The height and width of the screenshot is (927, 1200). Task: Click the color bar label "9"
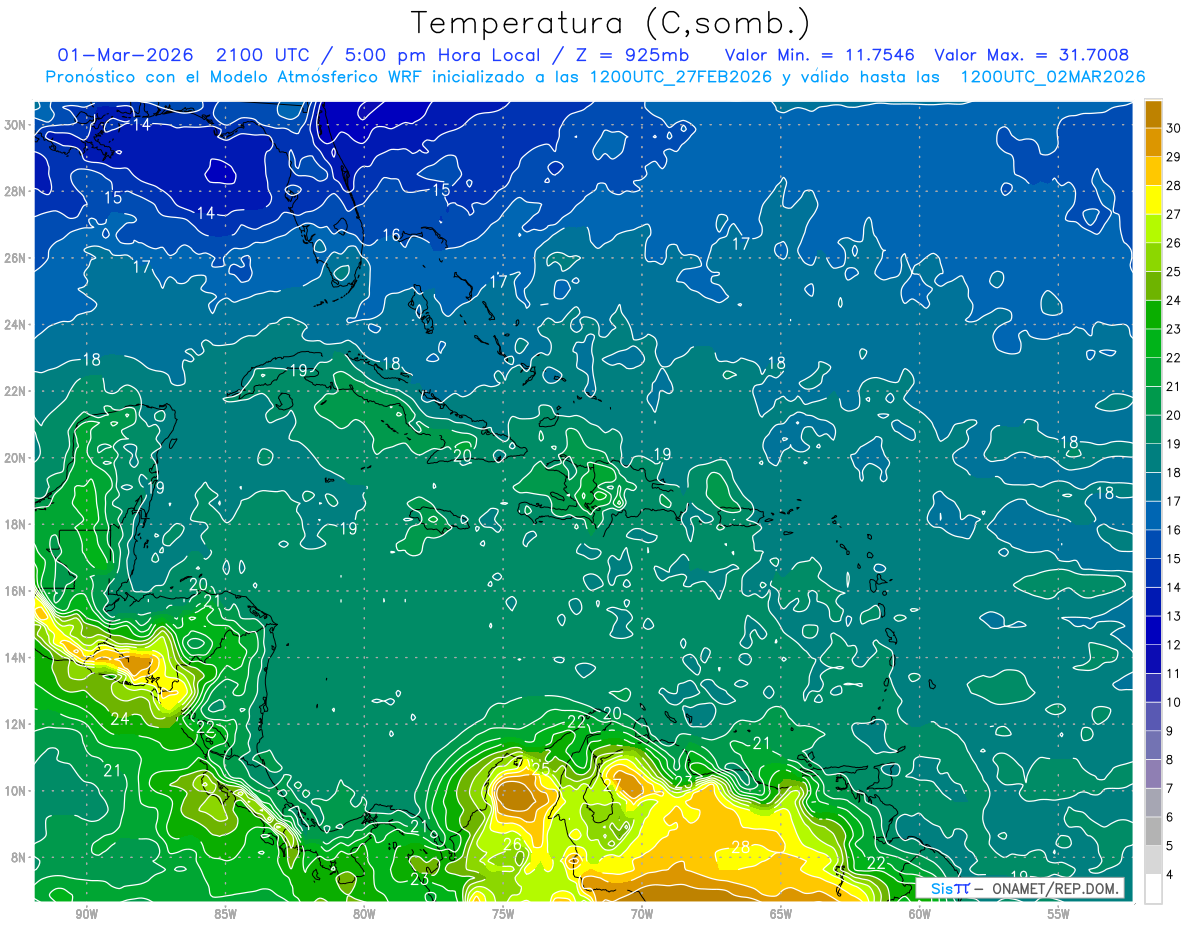coord(1170,731)
